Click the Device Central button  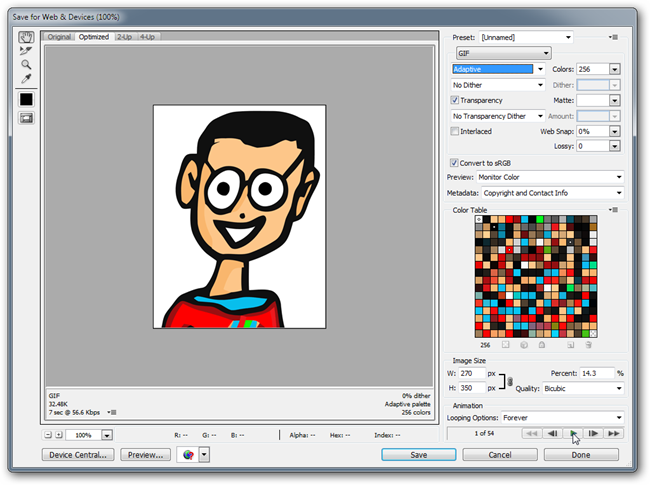tap(78, 455)
